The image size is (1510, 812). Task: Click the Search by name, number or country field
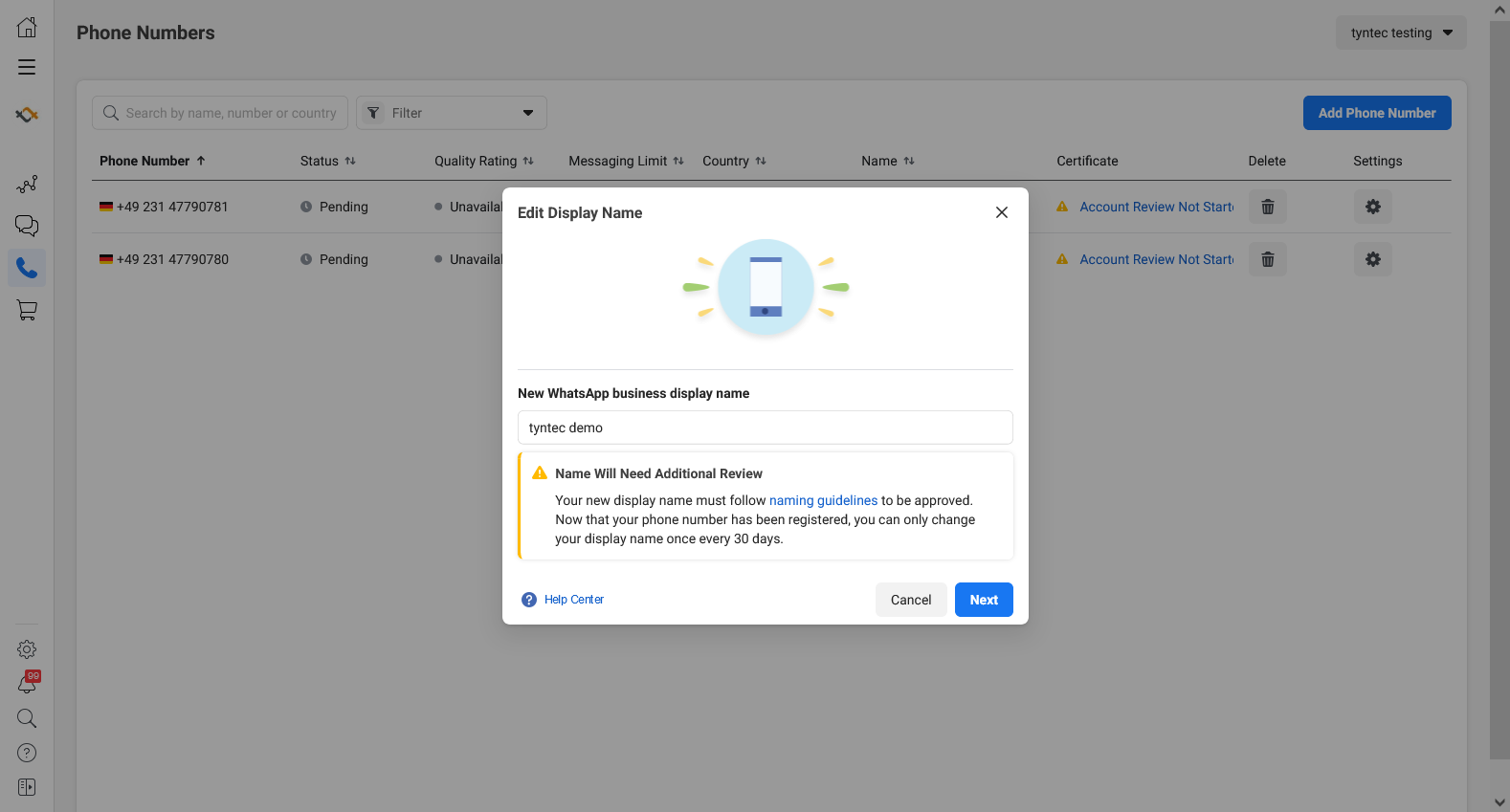pyautogui.click(x=220, y=113)
